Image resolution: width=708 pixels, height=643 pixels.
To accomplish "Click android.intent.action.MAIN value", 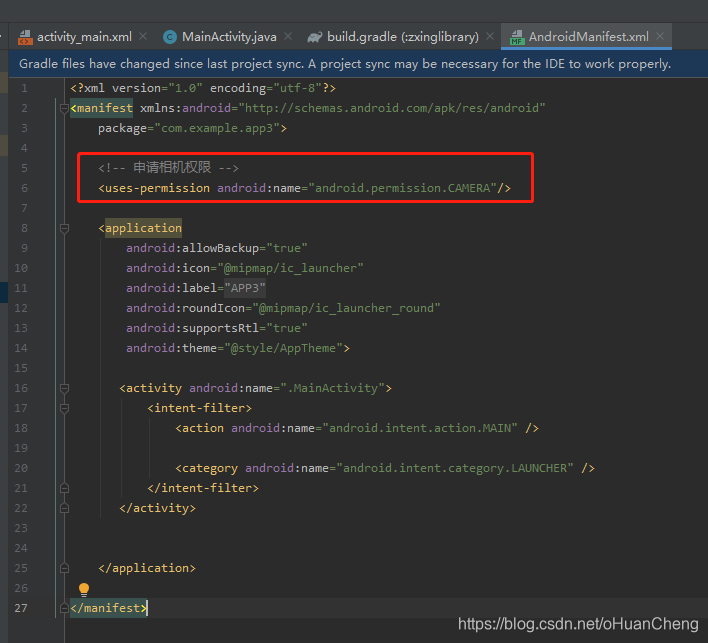I will [x=420, y=428].
